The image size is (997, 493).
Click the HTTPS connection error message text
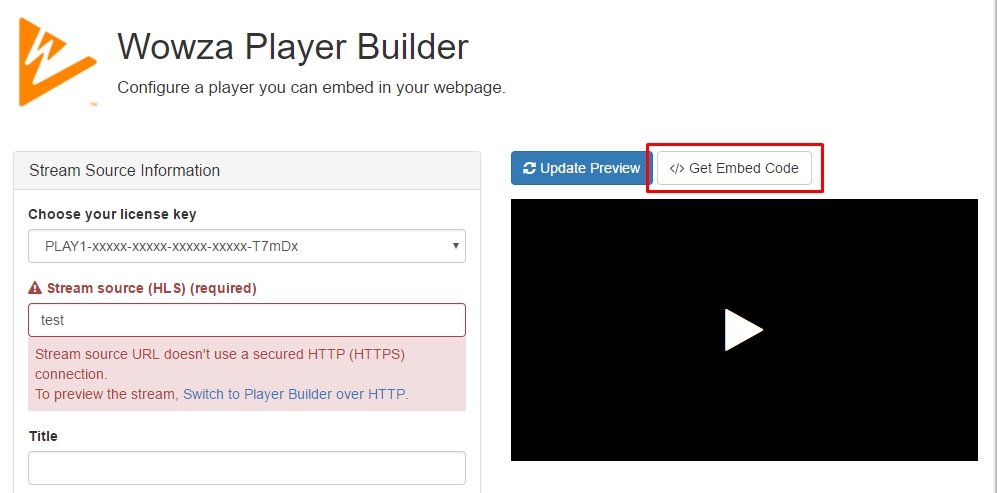tap(220, 364)
